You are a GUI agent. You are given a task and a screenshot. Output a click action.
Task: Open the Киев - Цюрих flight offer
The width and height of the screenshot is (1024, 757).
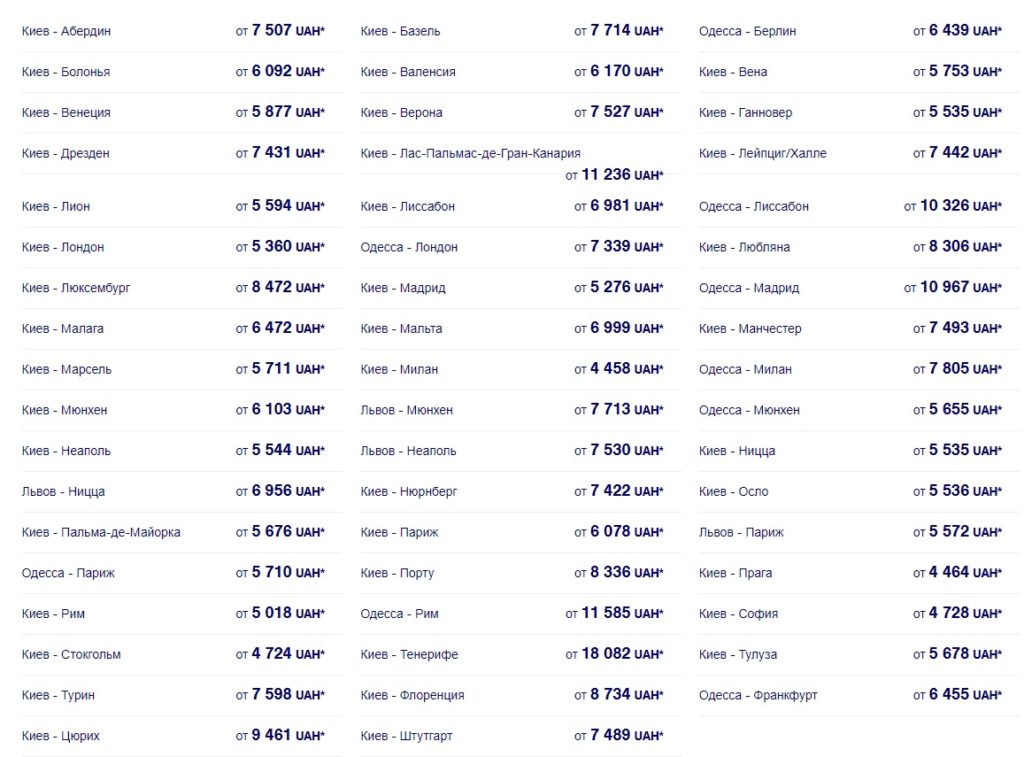coord(61,736)
